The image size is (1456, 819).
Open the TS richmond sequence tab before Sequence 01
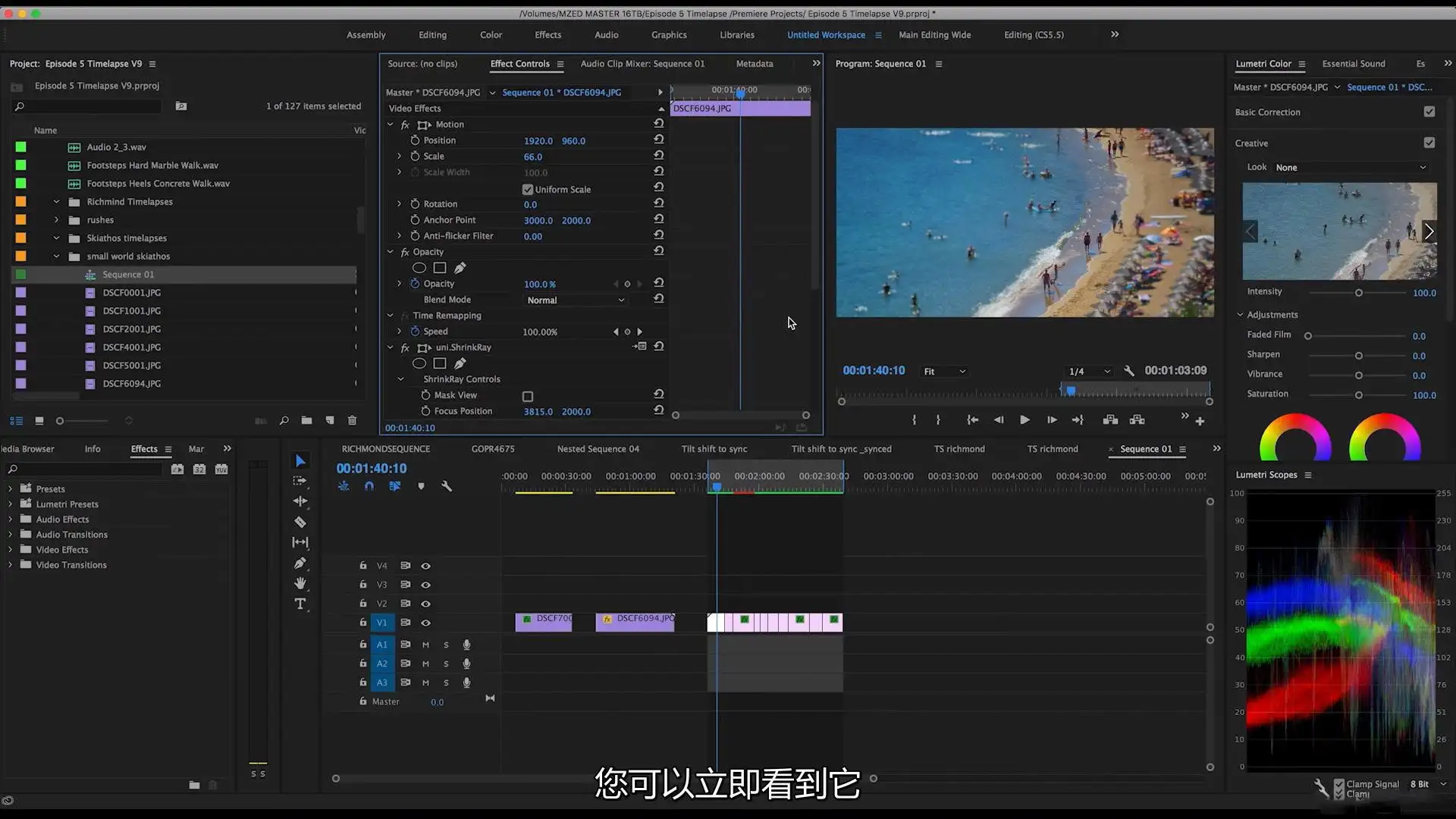1053,449
